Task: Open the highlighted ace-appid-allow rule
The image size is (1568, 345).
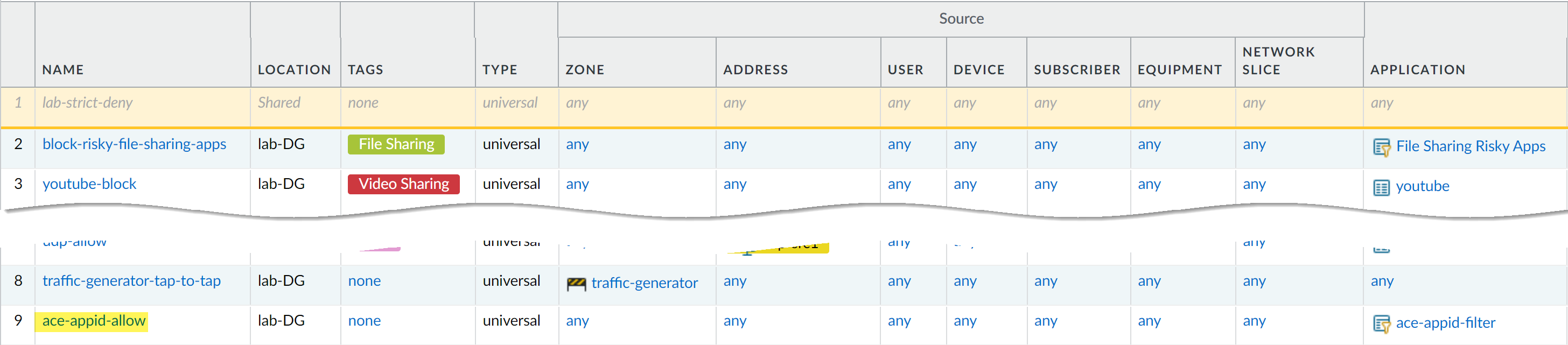Action: click(x=94, y=321)
